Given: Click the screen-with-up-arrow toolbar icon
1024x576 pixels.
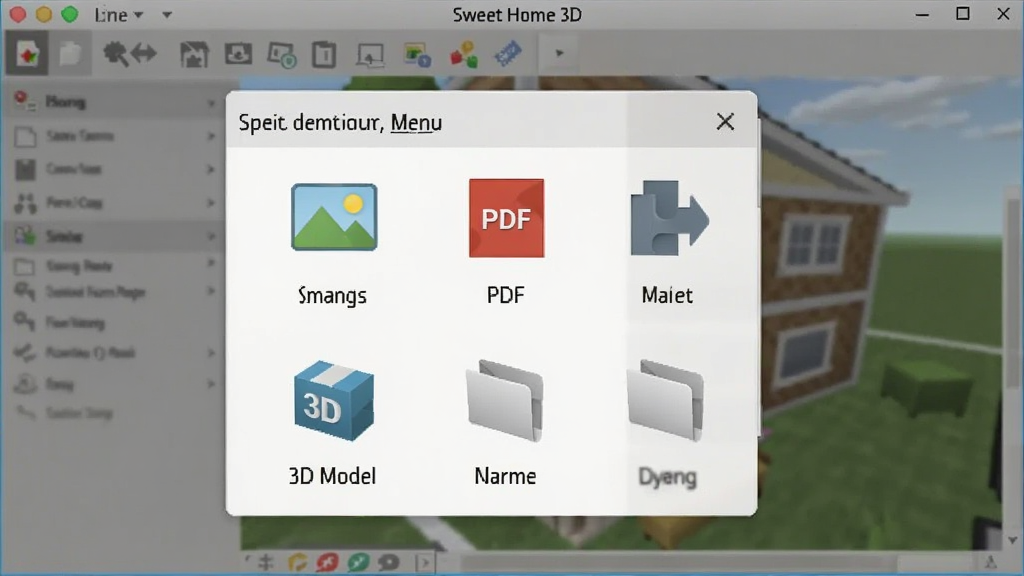Looking at the screenshot, I should (x=370, y=56).
